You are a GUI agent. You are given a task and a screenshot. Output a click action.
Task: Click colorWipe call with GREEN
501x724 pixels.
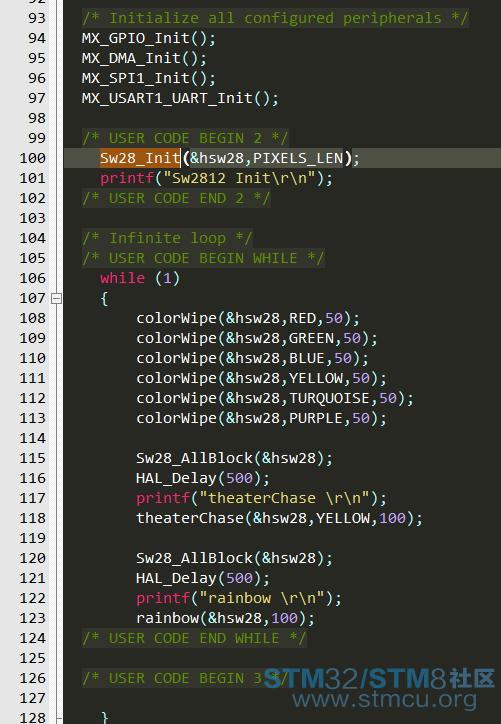pos(257,338)
